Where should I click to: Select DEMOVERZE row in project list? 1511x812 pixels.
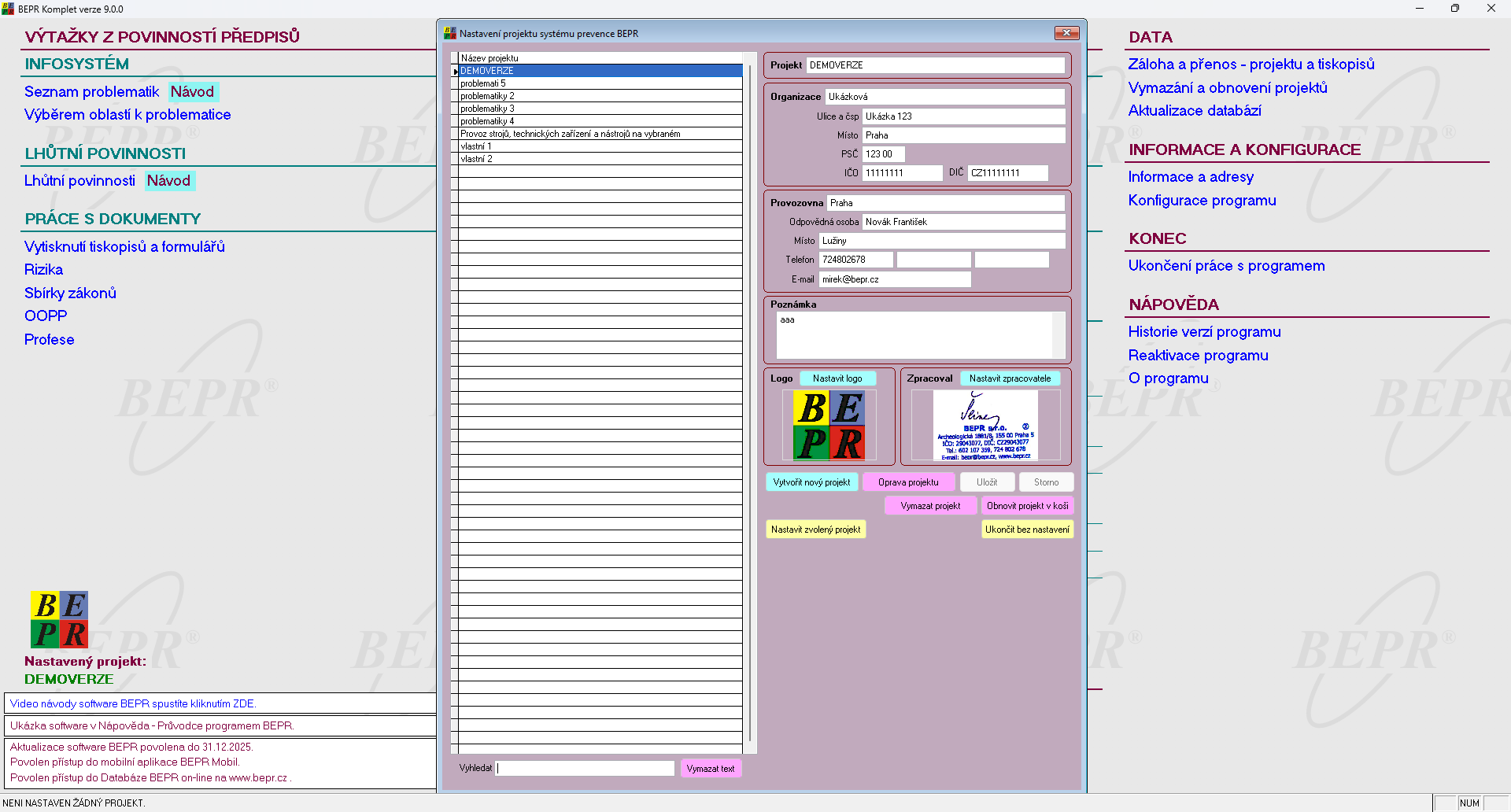point(600,71)
